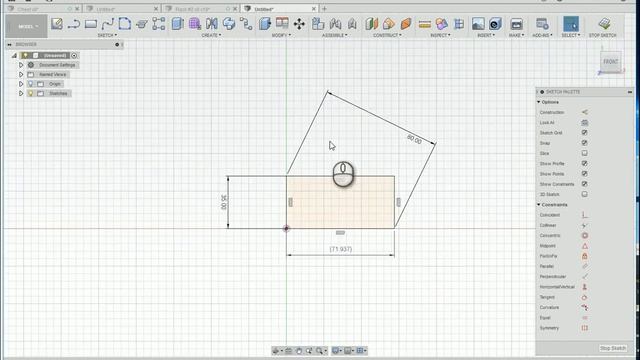Apply the Coincident constraint

[584, 215]
